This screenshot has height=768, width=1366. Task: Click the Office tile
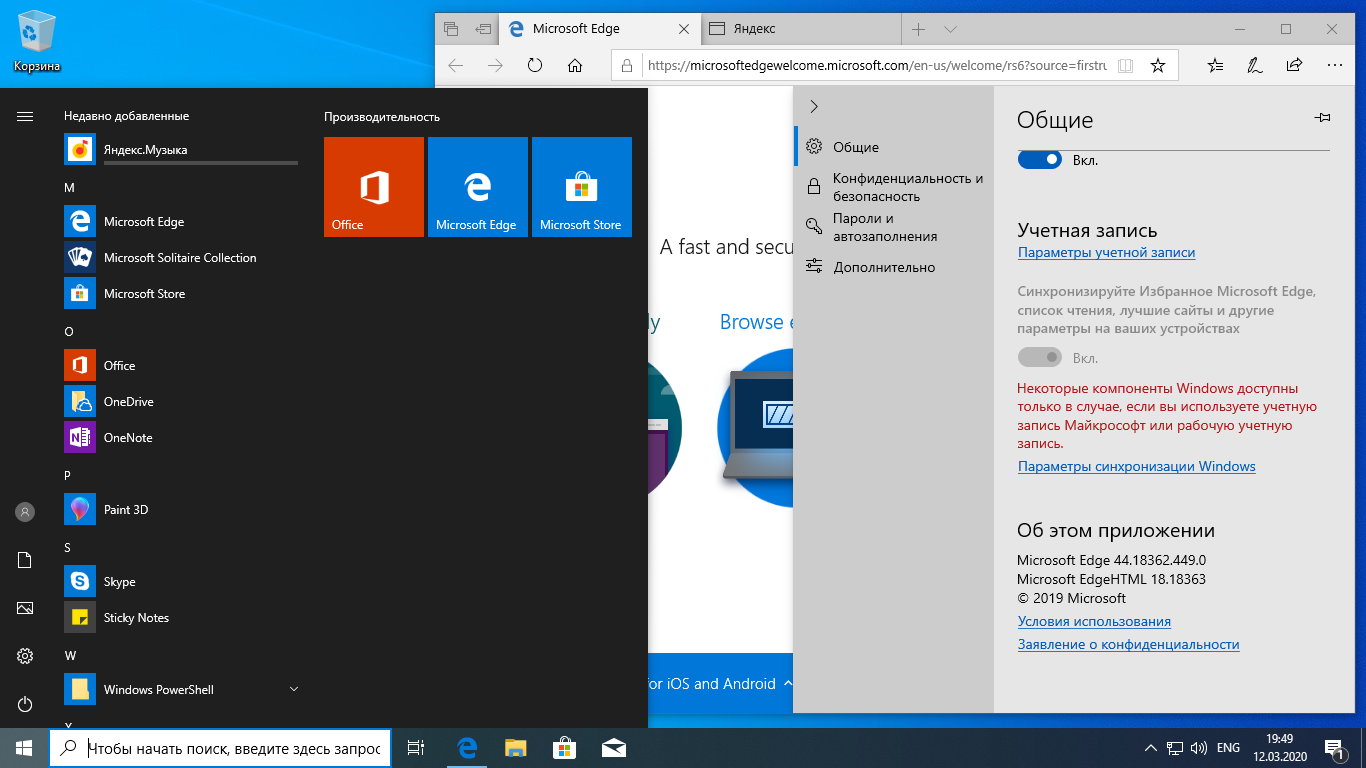click(374, 187)
